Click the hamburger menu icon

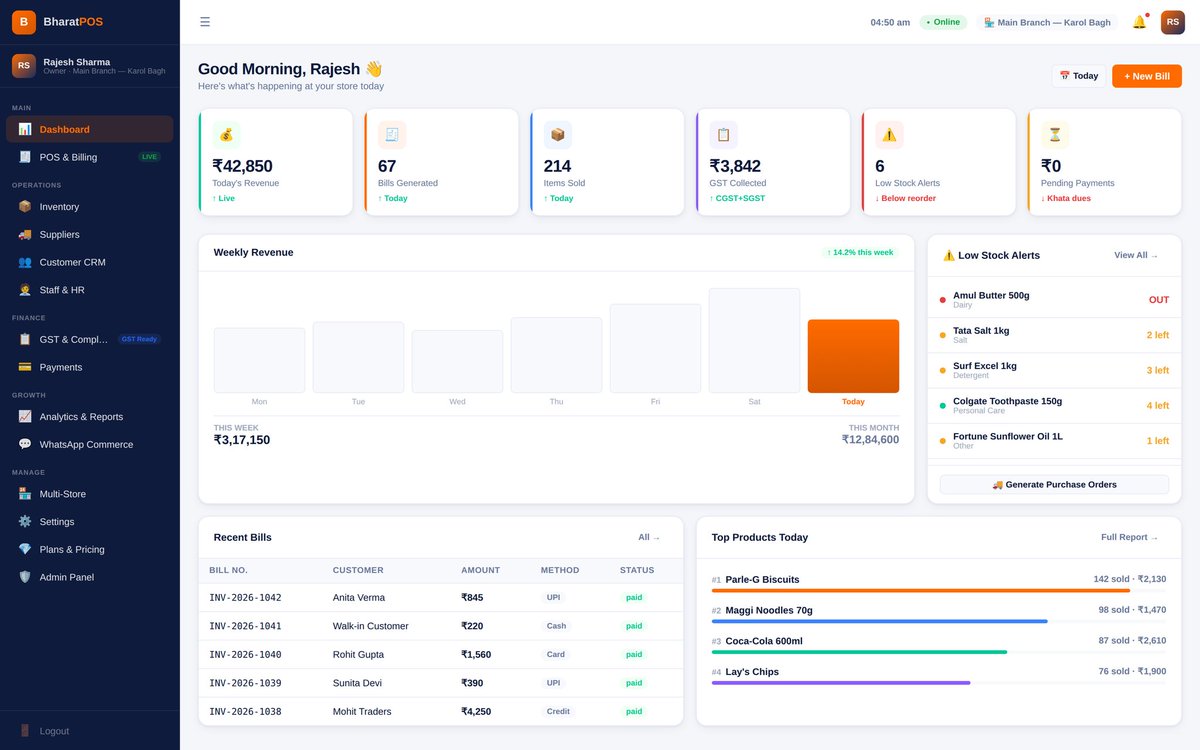[x=205, y=22]
